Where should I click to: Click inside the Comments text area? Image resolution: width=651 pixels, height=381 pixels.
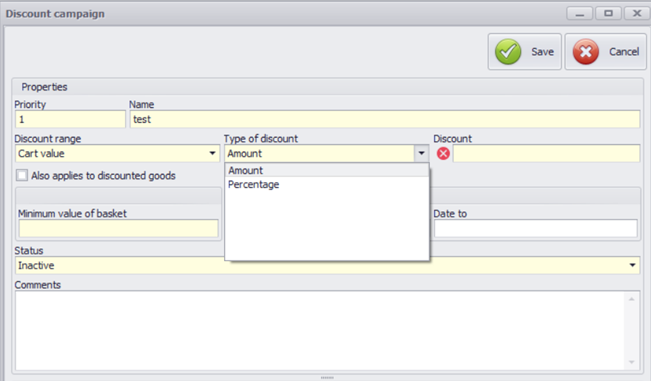[x=321, y=330]
